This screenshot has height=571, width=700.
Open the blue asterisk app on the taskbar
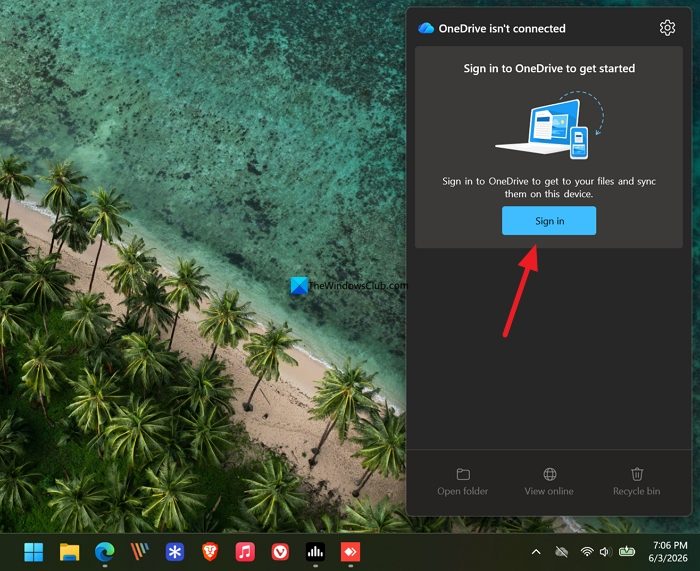(175, 552)
